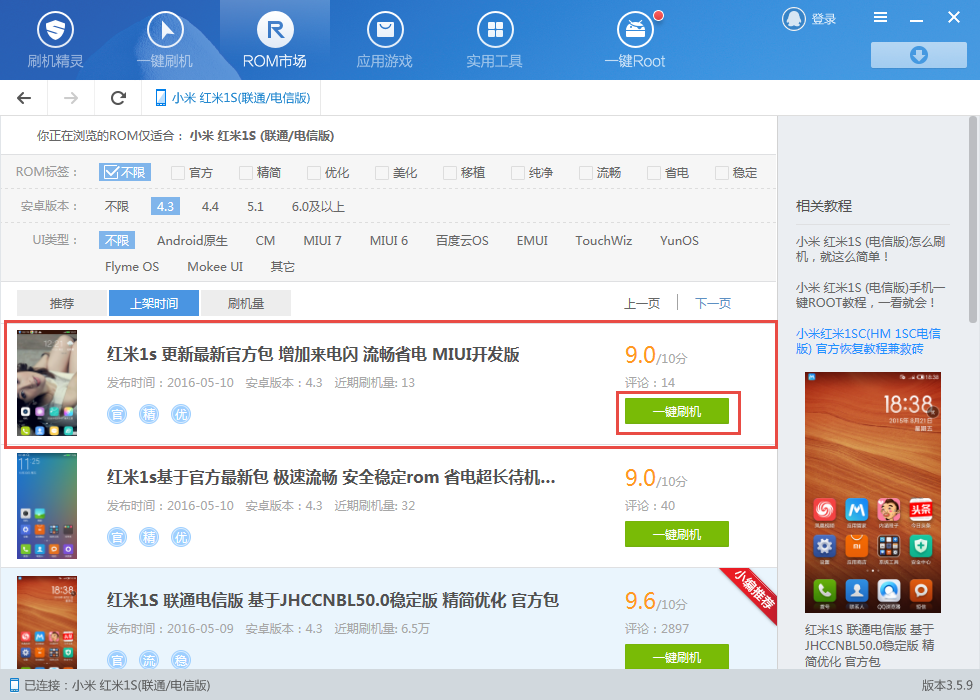Open the 实用工具 grid icon

click(495, 29)
